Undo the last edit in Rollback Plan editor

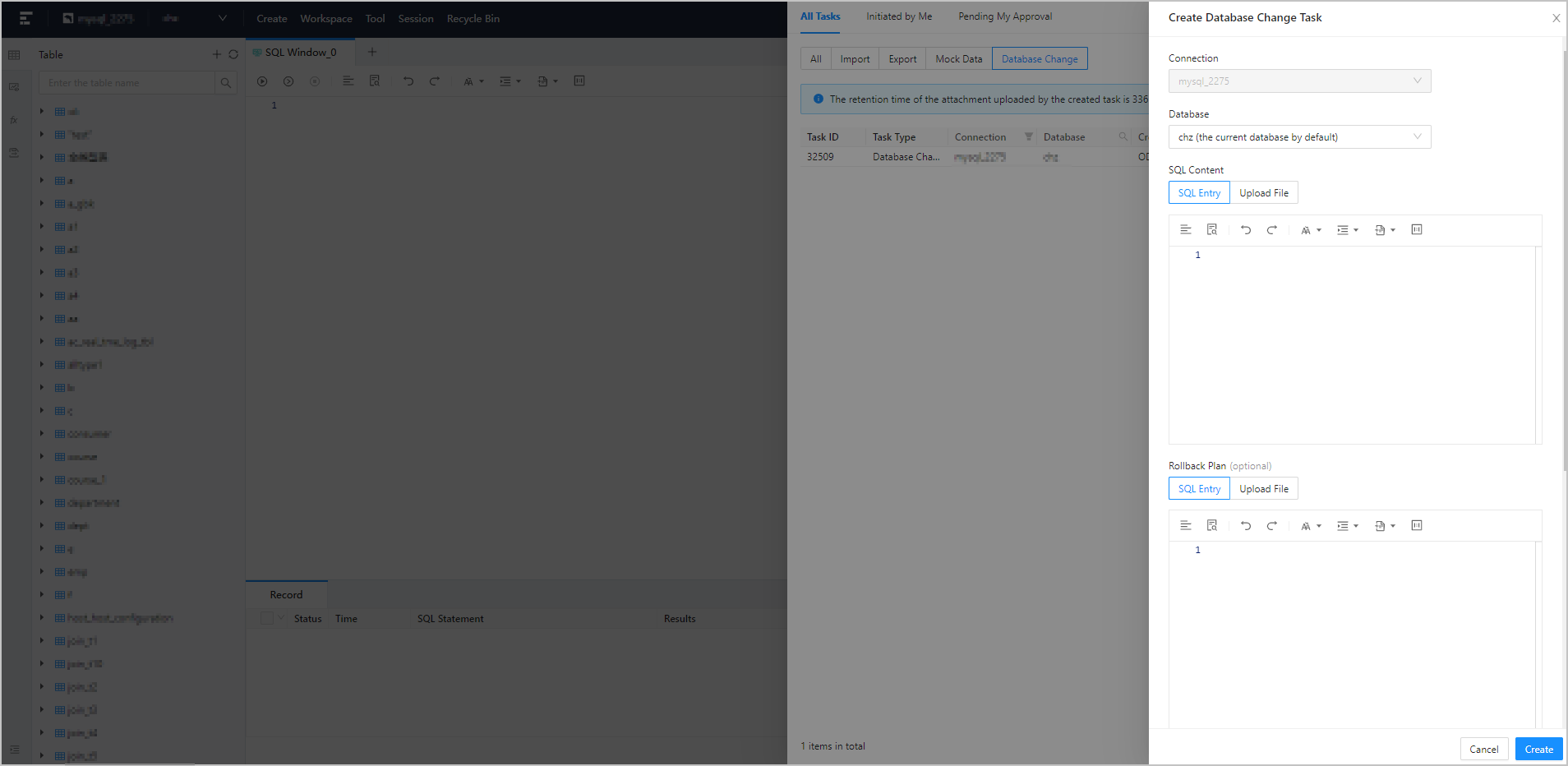tap(1246, 526)
